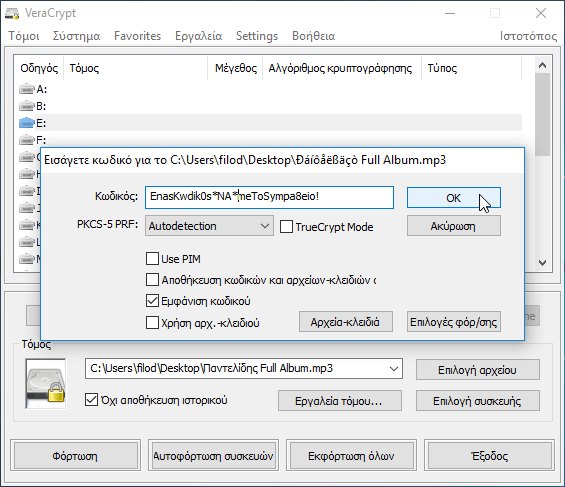
Task: Click Επιλογές φόρ/σης button
Action: click(454, 322)
